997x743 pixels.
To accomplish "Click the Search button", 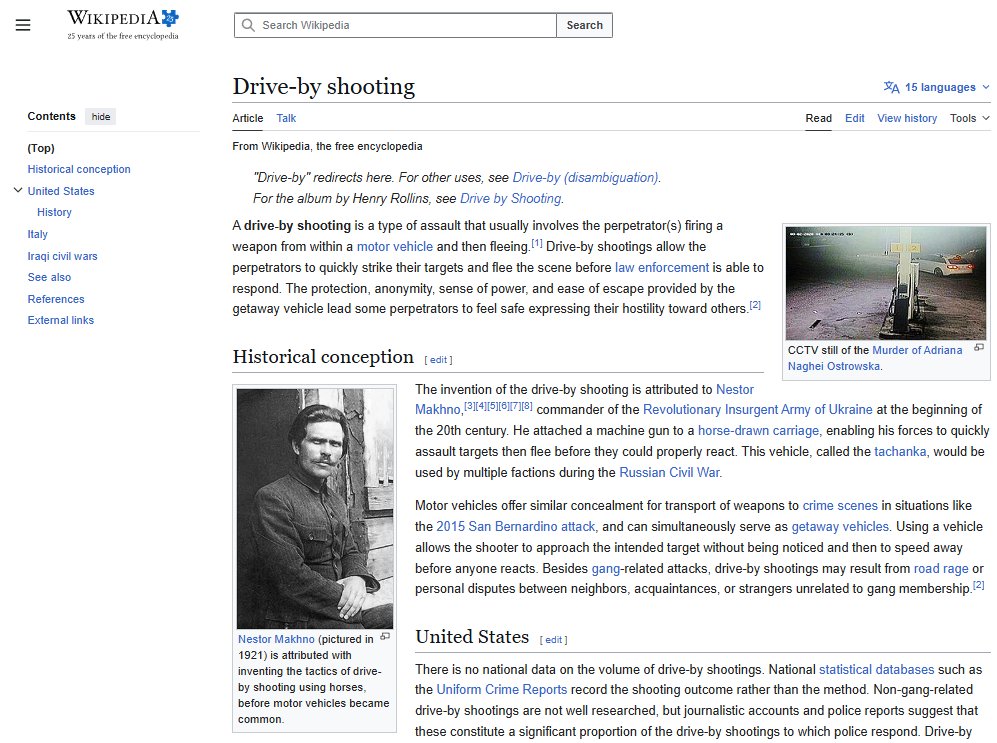I will 584,25.
